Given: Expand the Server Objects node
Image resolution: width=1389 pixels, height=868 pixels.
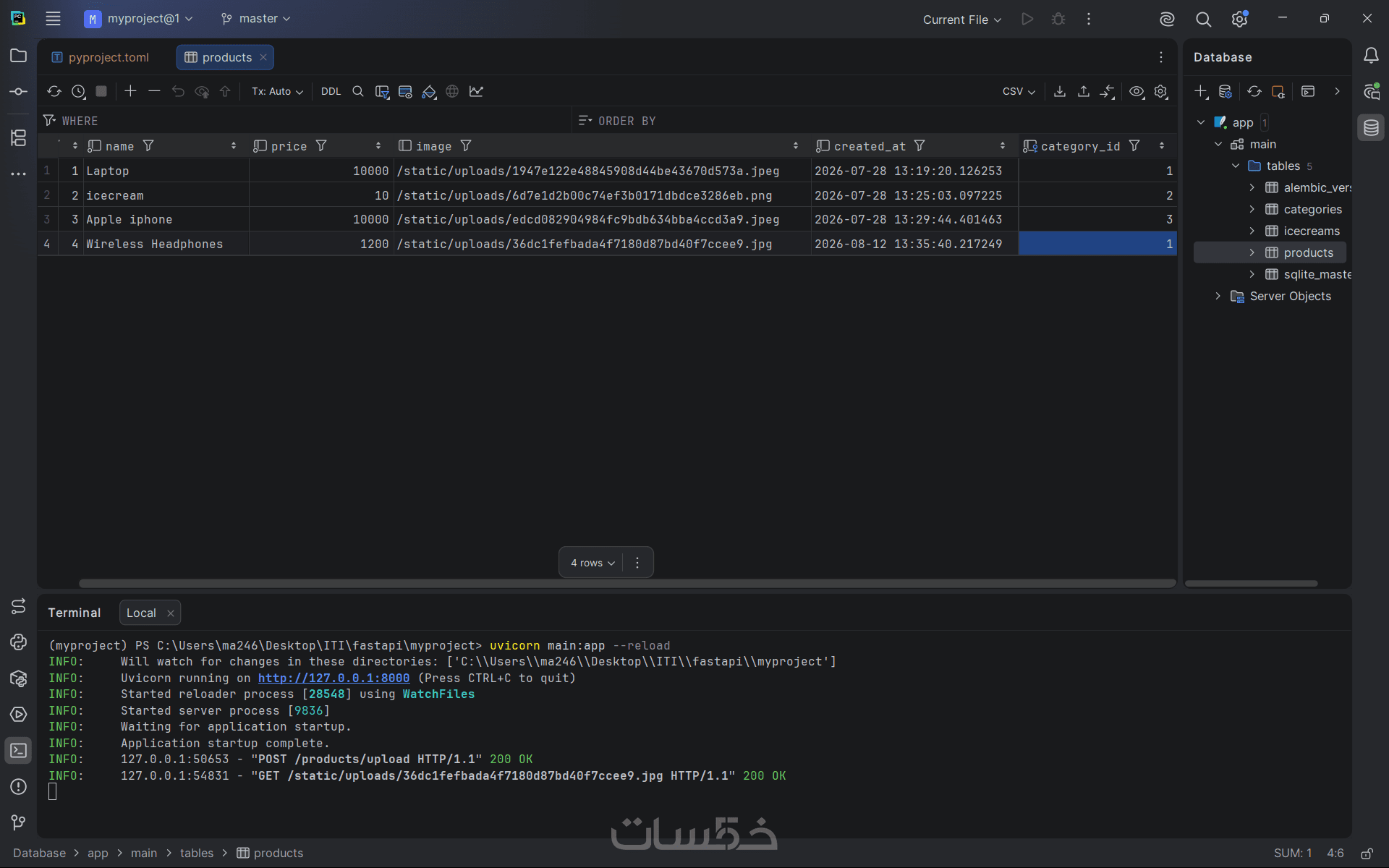Looking at the screenshot, I should (x=1218, y=296).
